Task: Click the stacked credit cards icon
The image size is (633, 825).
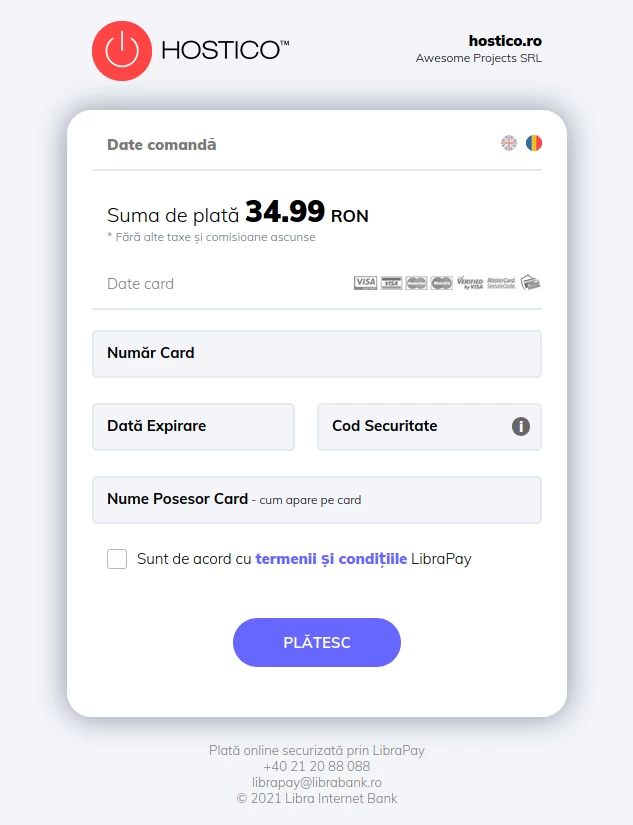Action: pyautogui.click(x=530, y=283)
